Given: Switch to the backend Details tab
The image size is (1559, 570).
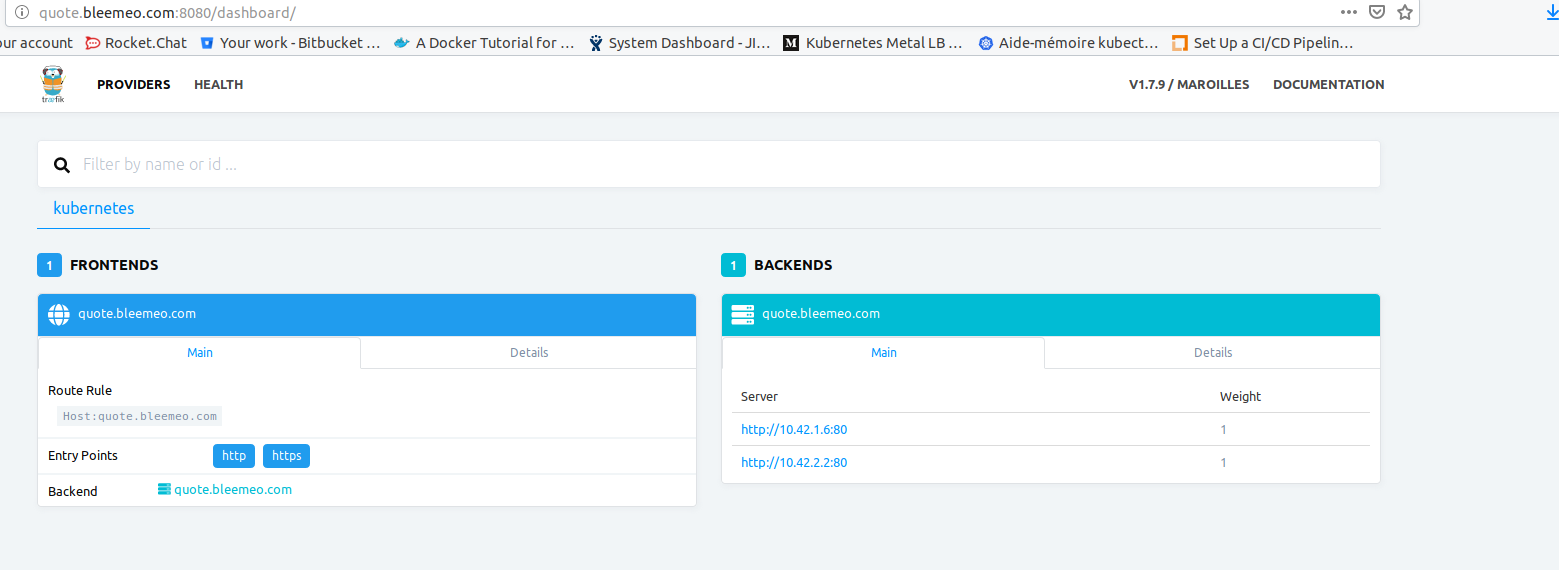Looking at the screenshot, I should click(x=1213, y=353).
